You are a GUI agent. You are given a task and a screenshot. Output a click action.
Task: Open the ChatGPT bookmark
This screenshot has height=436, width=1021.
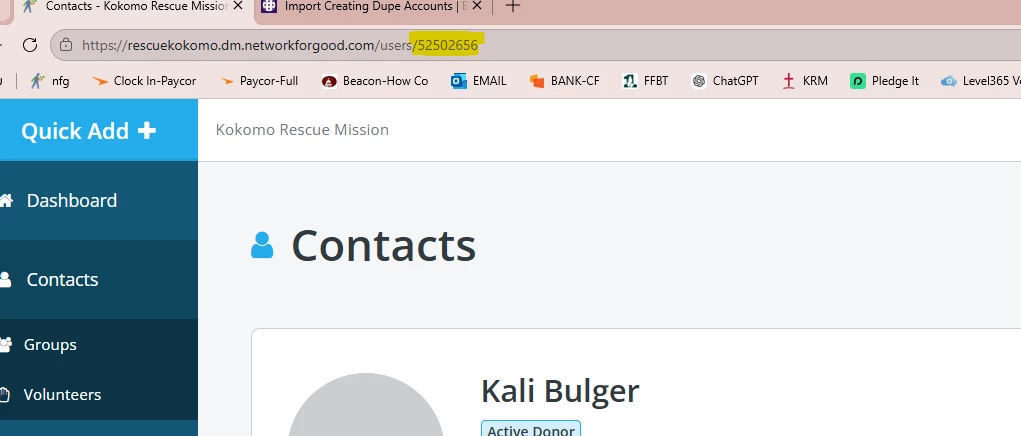coord(725,81)
